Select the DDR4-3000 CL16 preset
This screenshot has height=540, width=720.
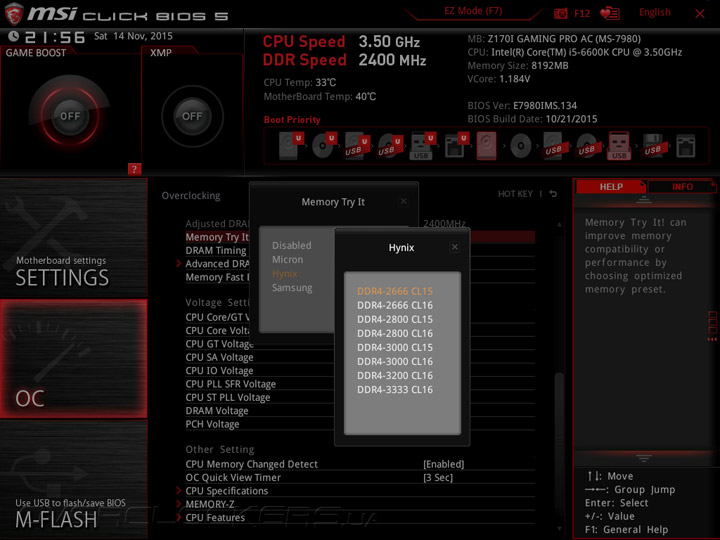coord(395,361)
